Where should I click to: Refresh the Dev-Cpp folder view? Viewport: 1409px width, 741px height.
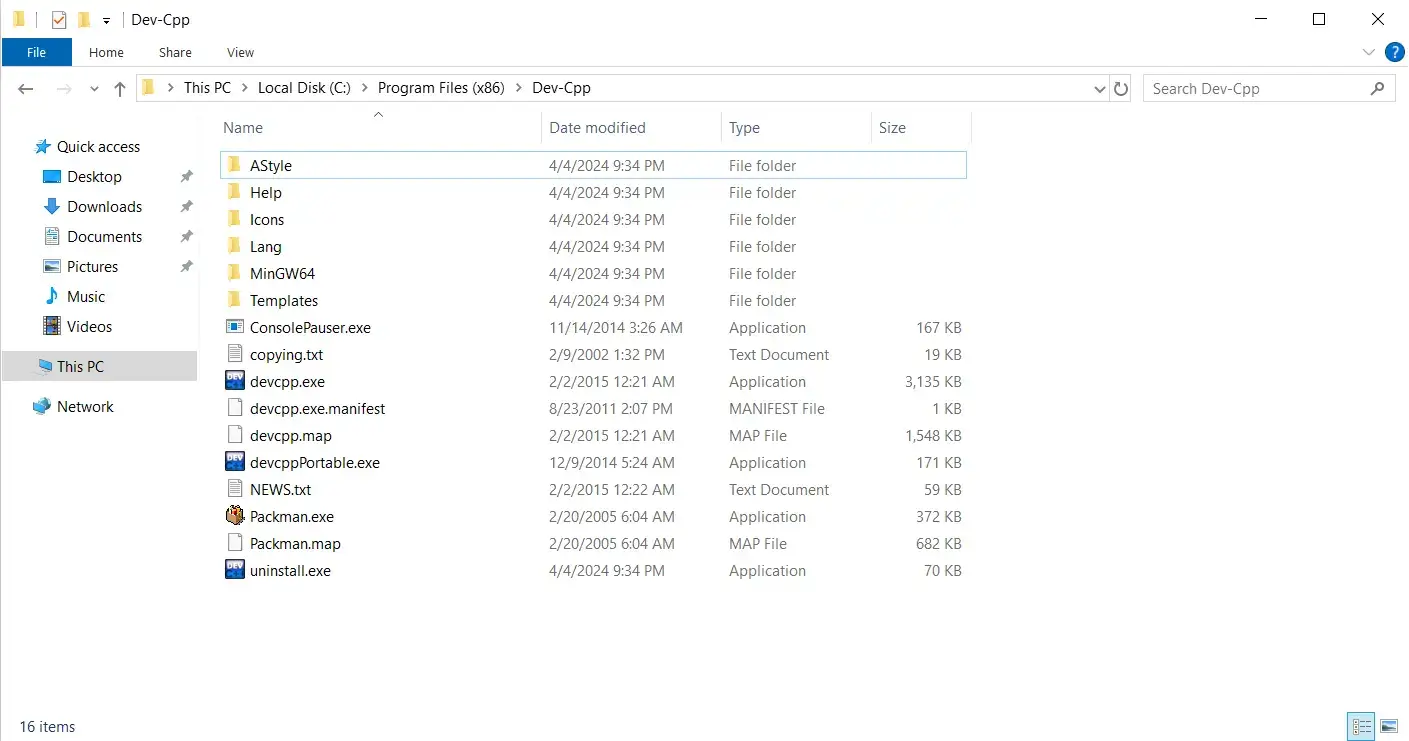pos(1121,89)
